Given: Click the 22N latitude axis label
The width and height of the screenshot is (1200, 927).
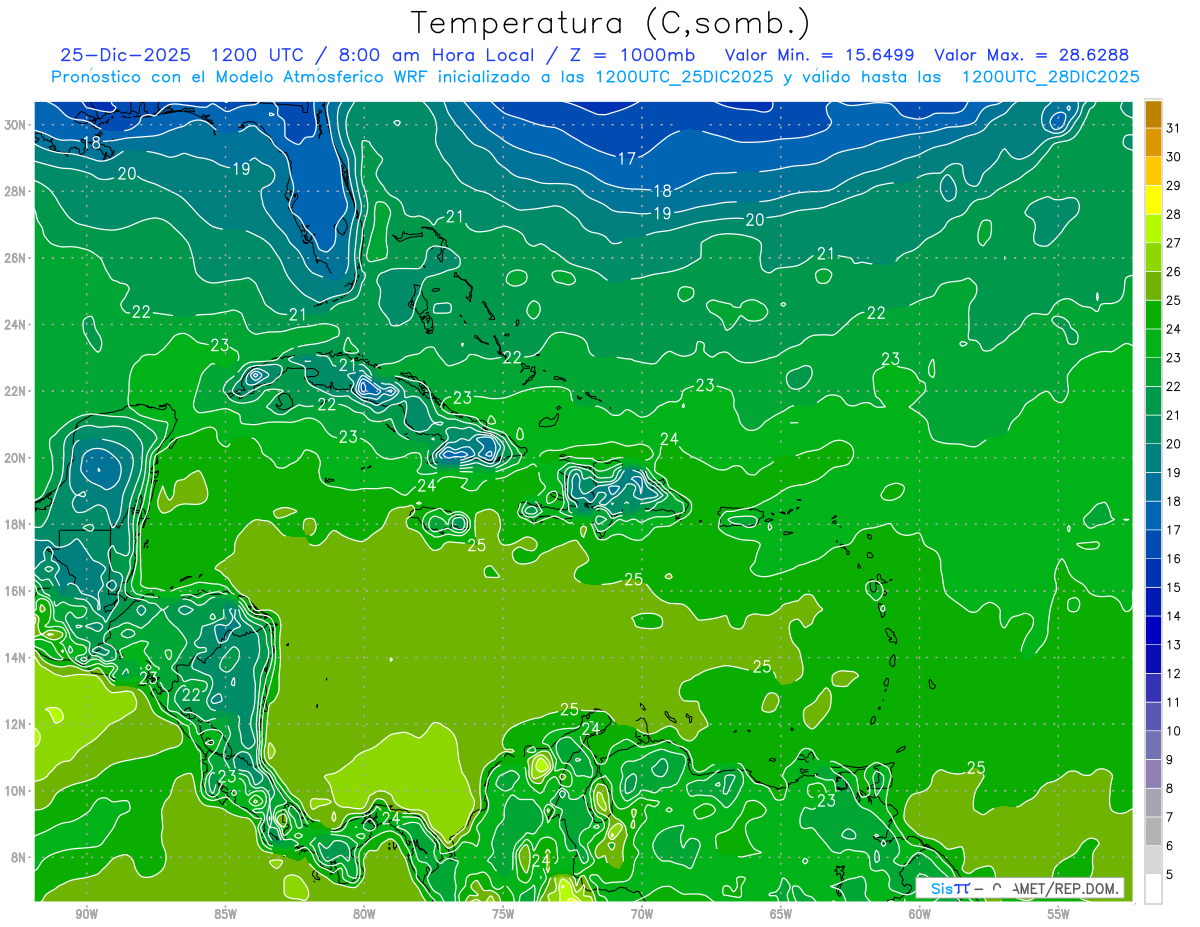Looking at the screenshot, I should (x=17, y=391).
